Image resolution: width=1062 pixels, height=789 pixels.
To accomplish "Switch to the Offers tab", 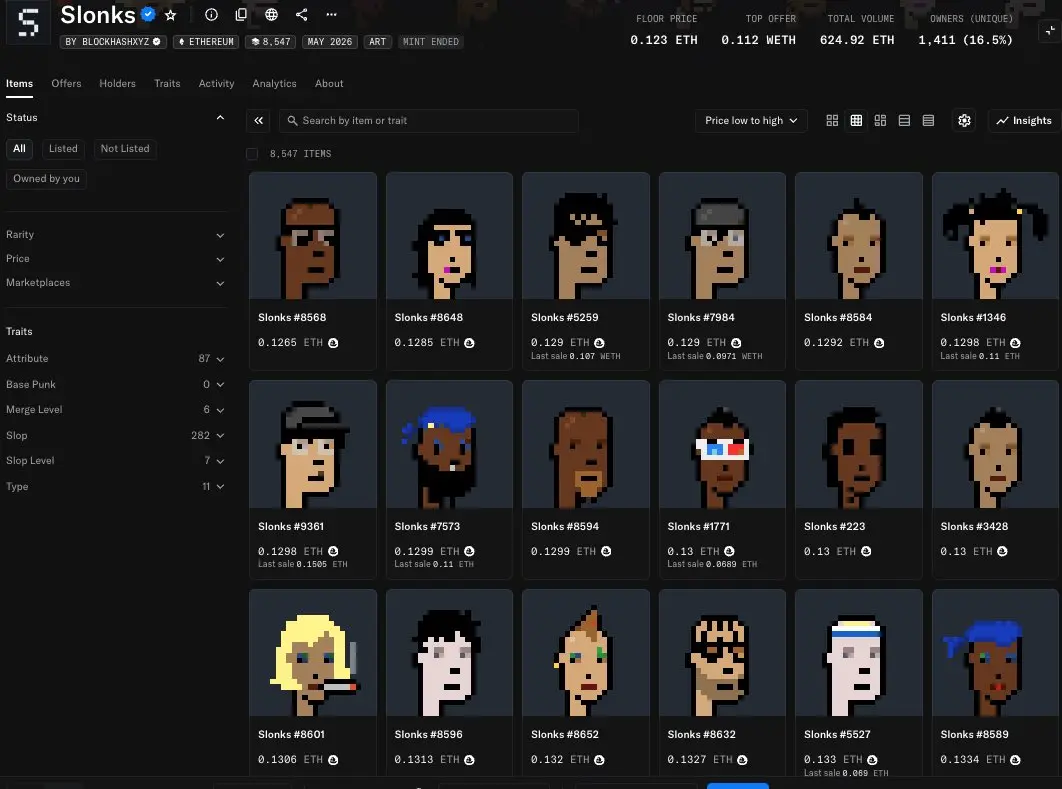I will click(66, 83).
